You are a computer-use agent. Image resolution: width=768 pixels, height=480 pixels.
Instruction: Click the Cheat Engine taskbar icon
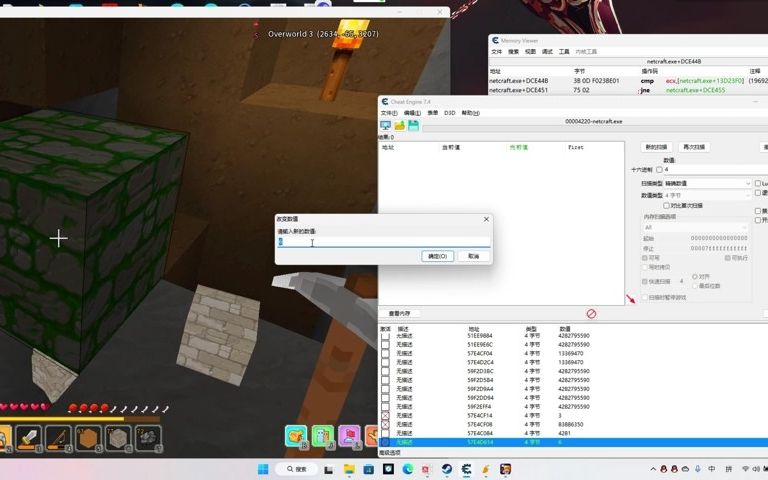click(466, 469)
